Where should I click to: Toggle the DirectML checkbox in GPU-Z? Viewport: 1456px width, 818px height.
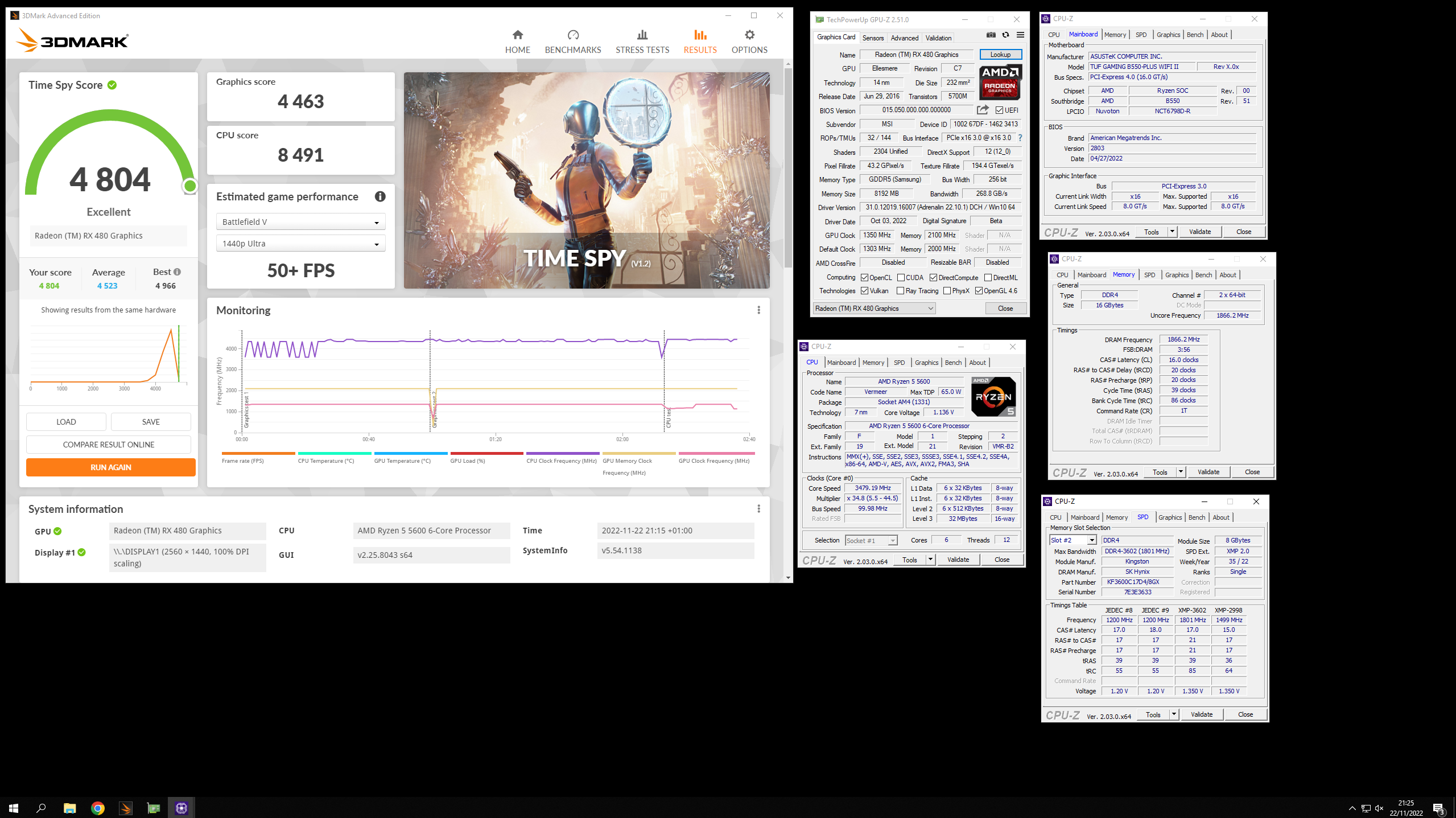988,278
